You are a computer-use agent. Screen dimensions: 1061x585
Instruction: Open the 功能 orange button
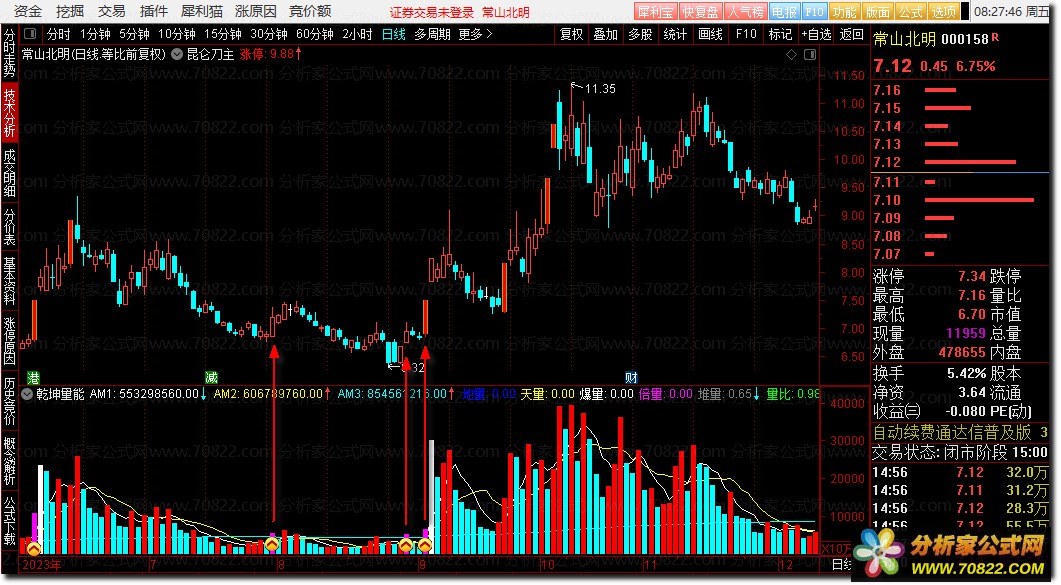click(844, 11)
